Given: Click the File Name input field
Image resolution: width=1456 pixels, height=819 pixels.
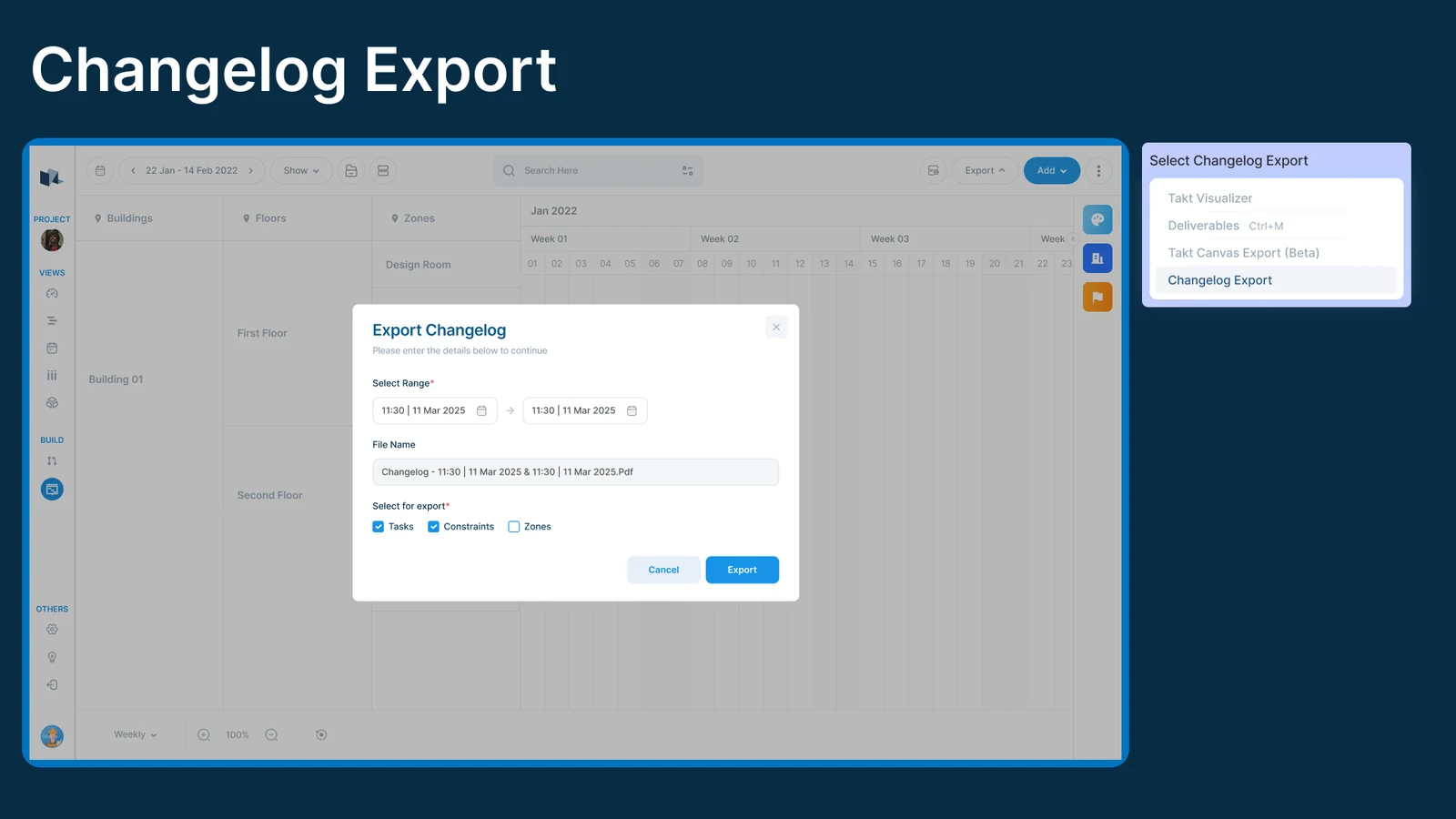Looking at the screenshot, I should point(575,472).
